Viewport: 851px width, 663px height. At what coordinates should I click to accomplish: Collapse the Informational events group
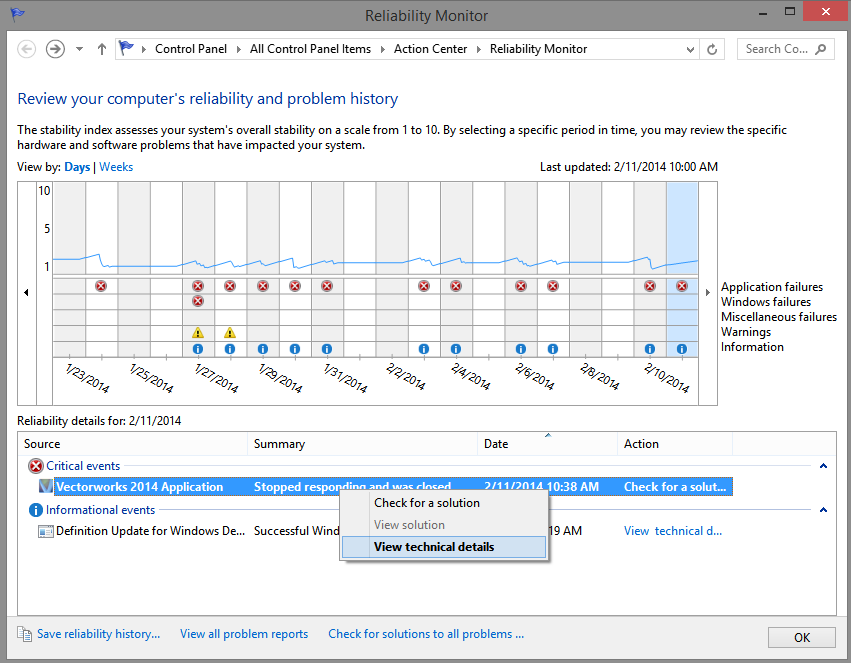823,510
